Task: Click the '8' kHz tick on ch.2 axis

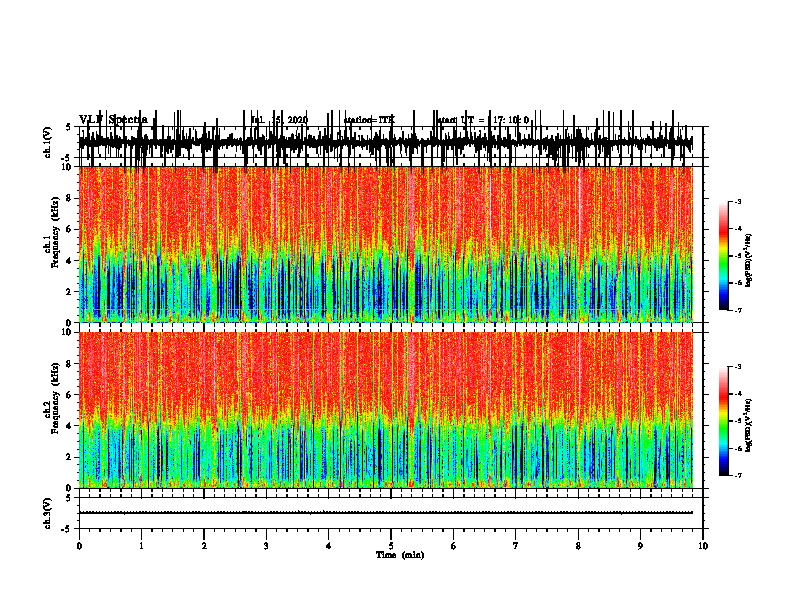Action: tap(70, 364)
